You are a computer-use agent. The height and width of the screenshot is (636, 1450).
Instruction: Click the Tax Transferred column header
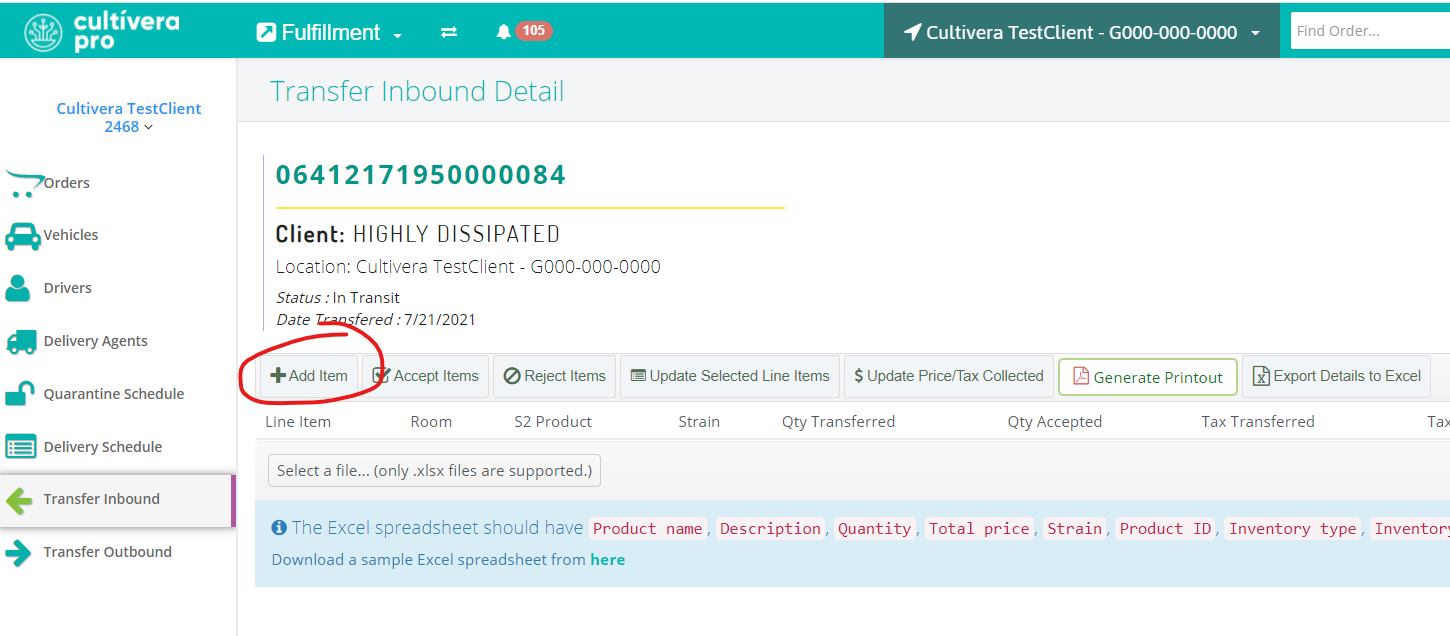pos(1258,422)
